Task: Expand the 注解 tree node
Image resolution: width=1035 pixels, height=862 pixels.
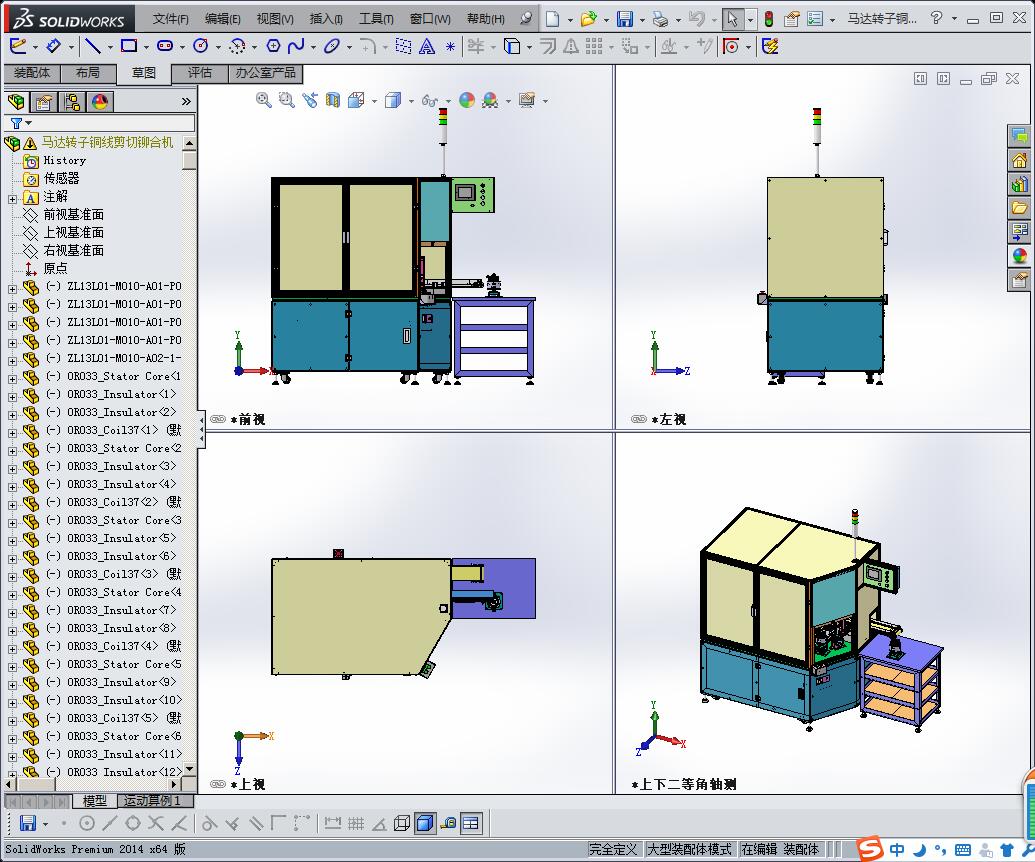Action: click(x=12, y=199)
